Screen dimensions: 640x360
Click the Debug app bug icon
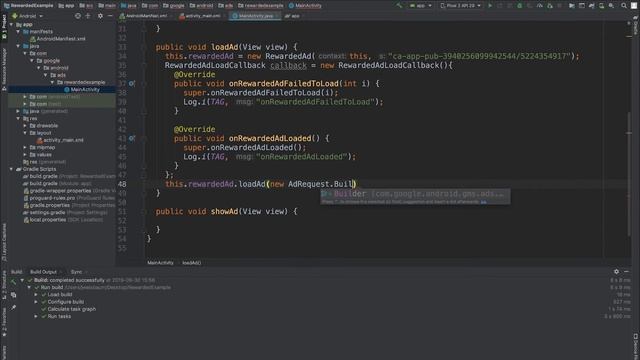point(520,6)
